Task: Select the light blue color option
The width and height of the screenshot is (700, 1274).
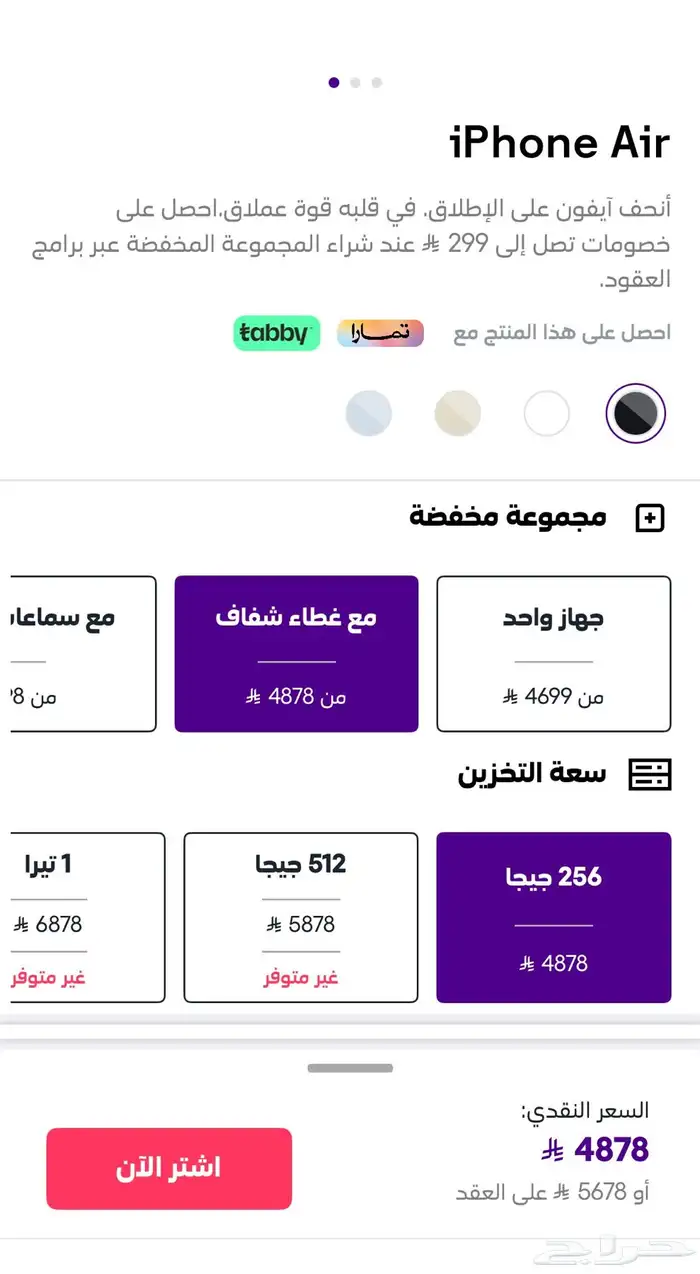Action: click(x=369, y=413)
